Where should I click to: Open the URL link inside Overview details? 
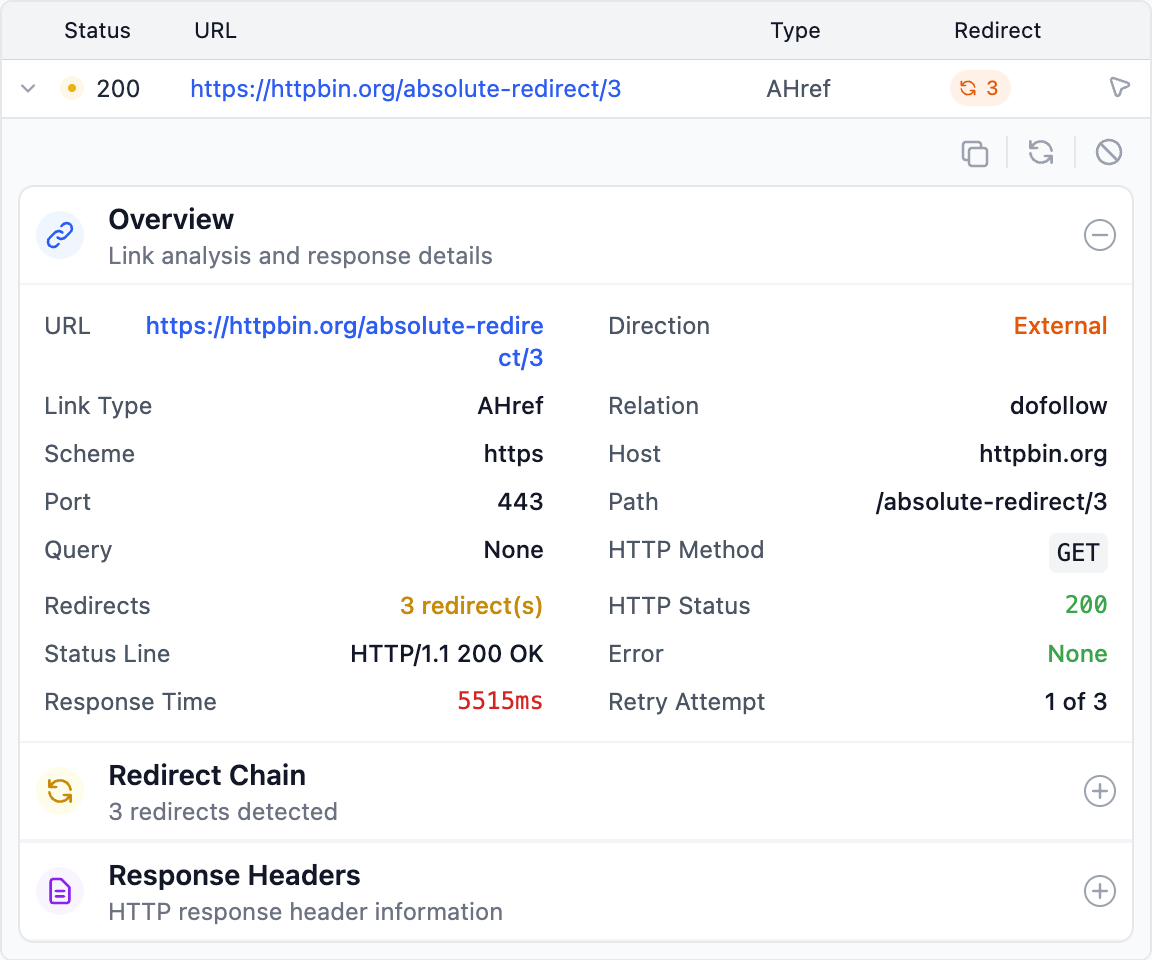click(345, 327)
